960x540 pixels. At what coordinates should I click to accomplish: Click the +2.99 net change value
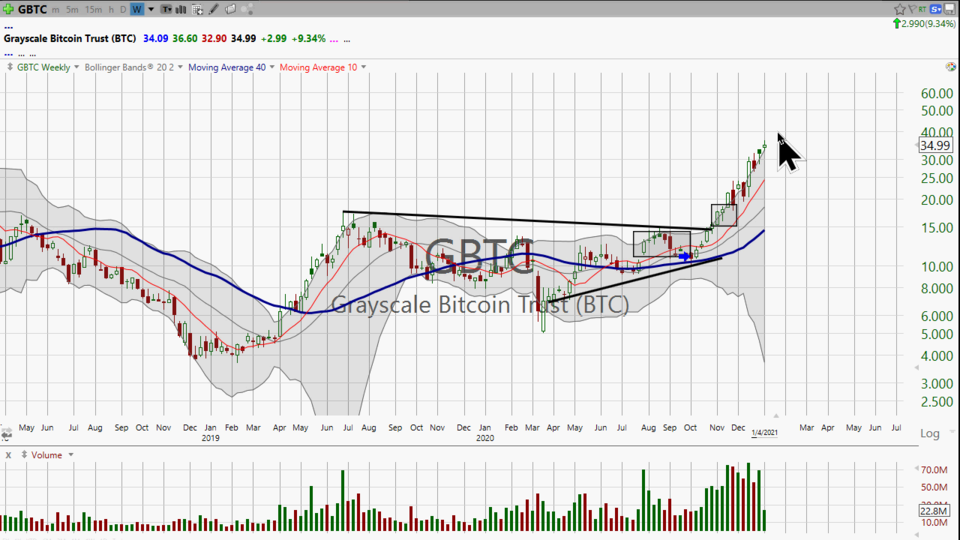(x=274, y=39)
